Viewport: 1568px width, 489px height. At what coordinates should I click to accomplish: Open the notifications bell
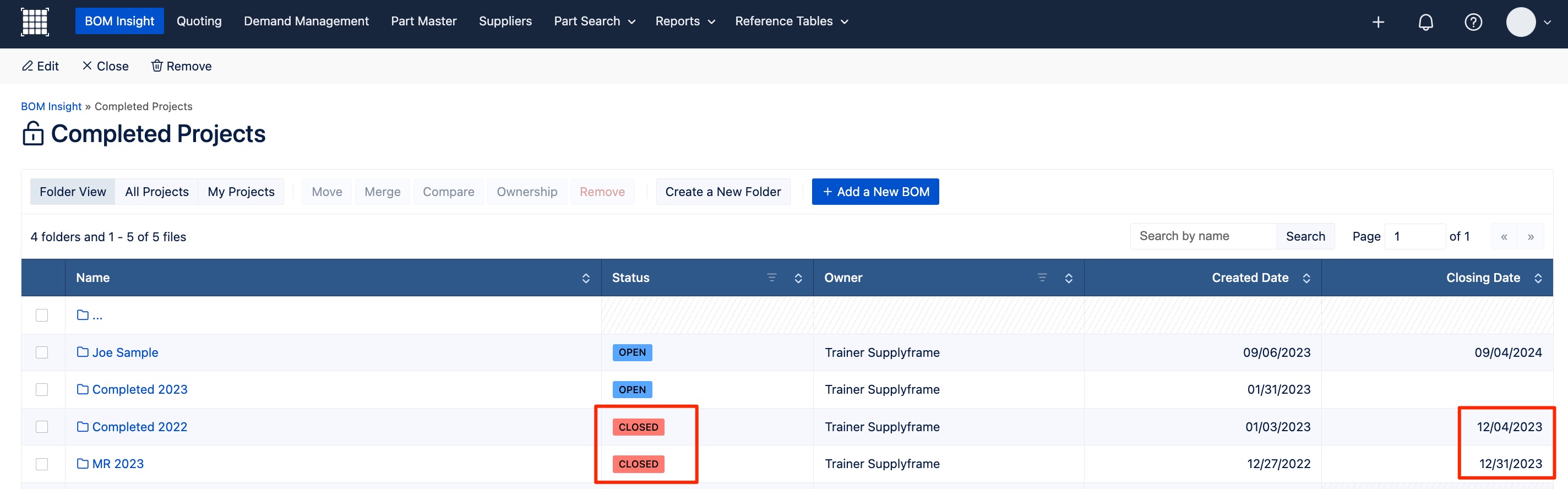pyautogui.click(x=1425, y=22)
